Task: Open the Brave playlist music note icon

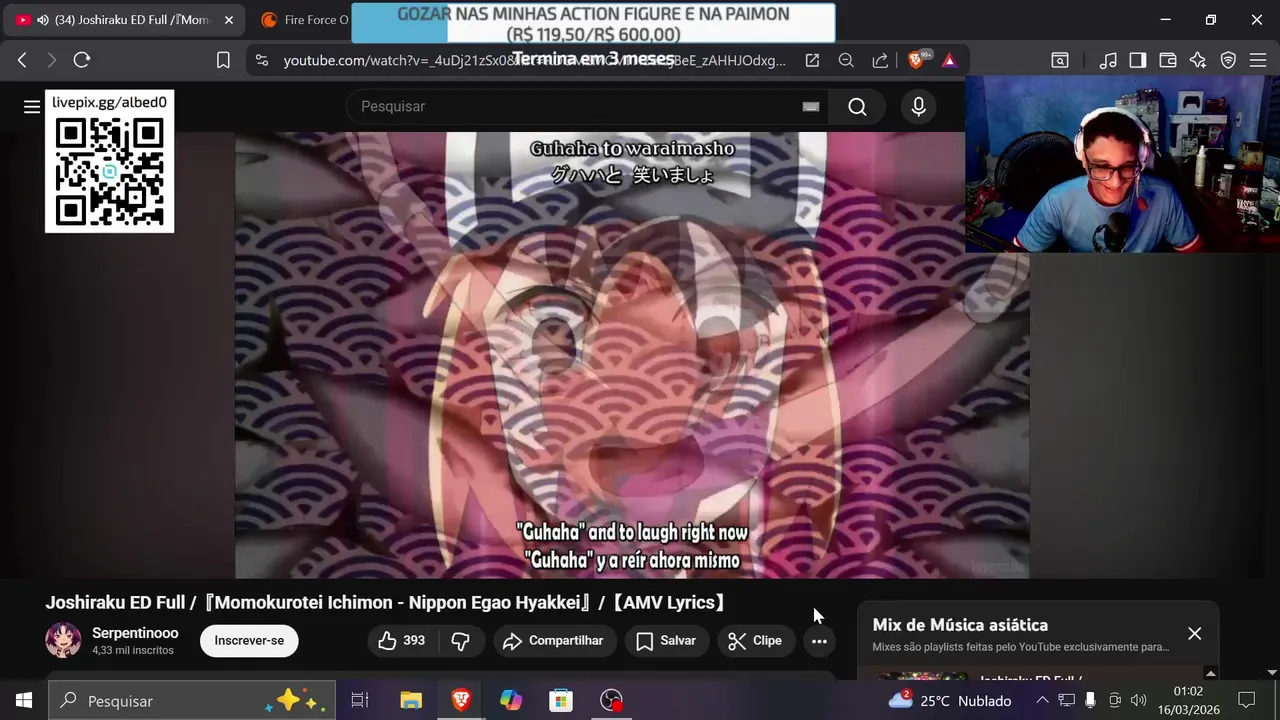Action: coord(1108,60)
